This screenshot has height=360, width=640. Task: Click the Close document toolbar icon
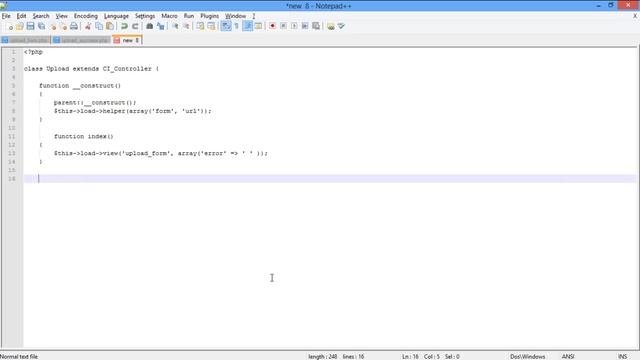[x=53, y=26]
